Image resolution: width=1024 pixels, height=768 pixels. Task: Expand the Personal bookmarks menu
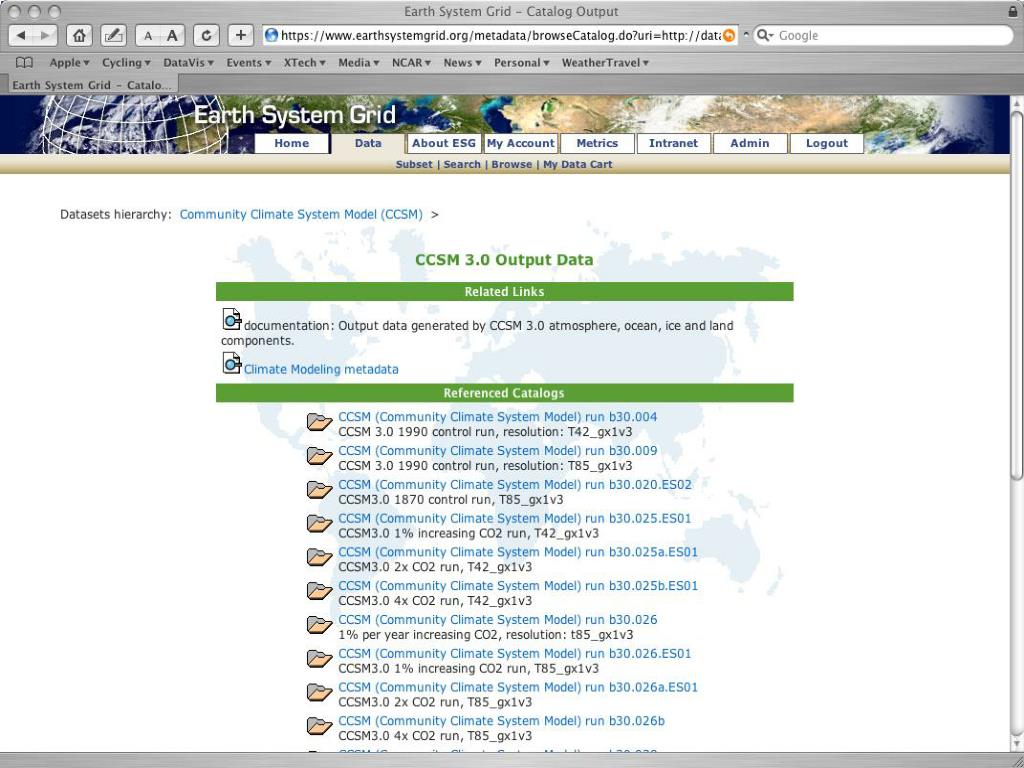click(522, 63)
